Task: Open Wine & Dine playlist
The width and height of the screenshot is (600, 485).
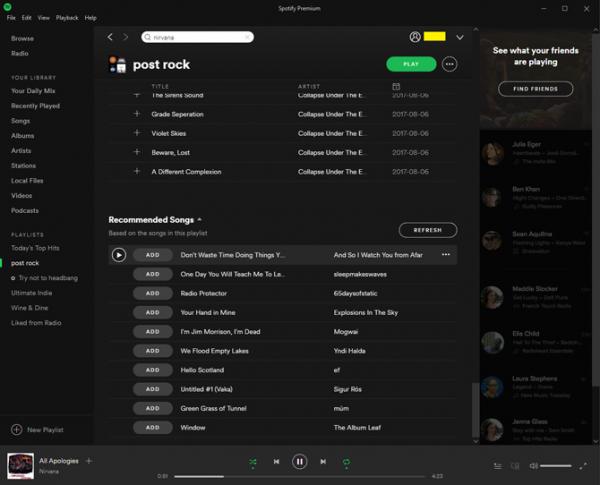Action: (29, 307)
